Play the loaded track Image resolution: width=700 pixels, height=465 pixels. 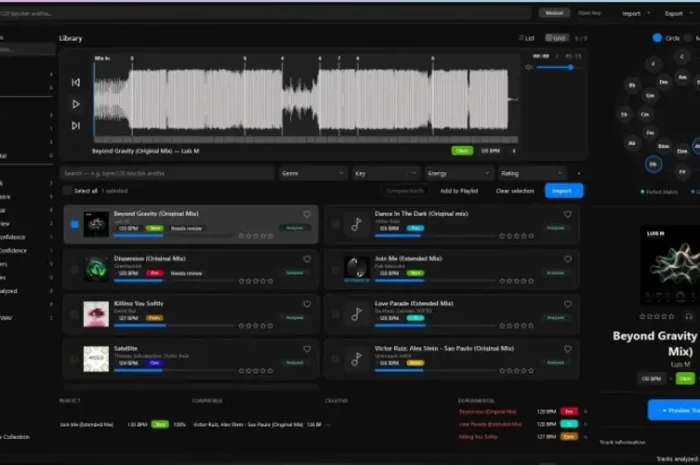coord(76,104)
